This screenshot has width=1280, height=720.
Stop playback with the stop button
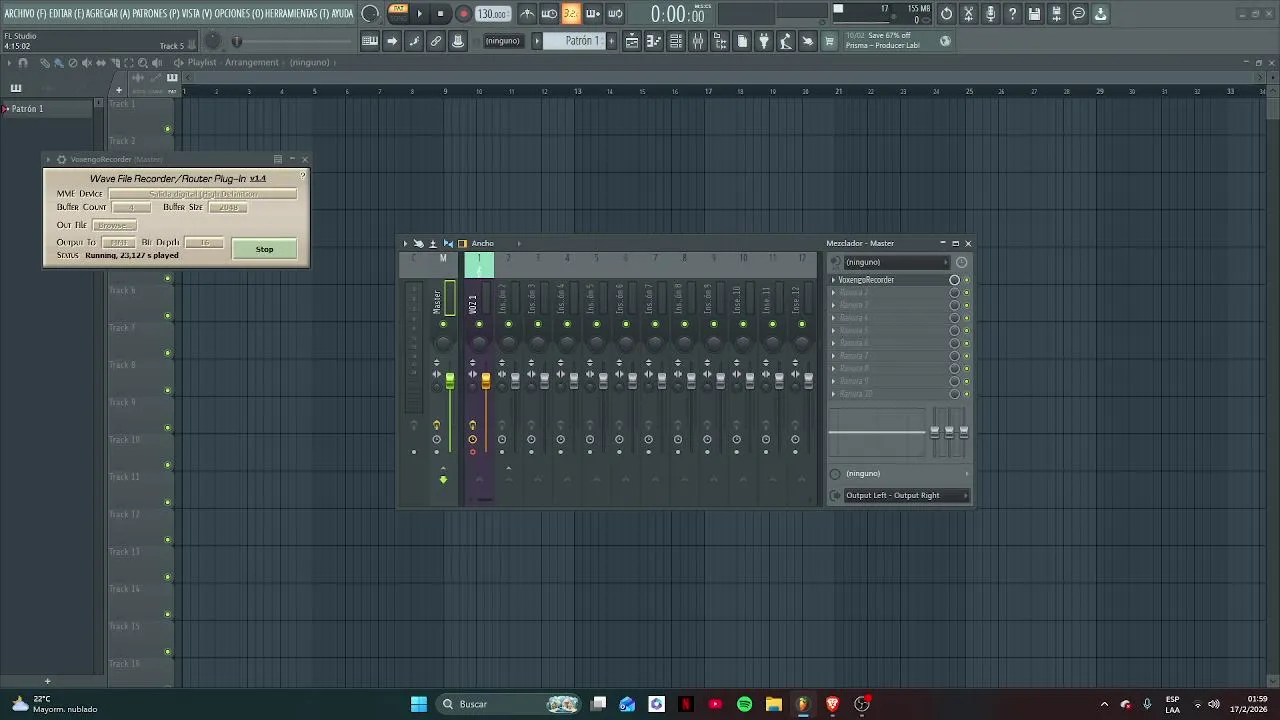440,14
